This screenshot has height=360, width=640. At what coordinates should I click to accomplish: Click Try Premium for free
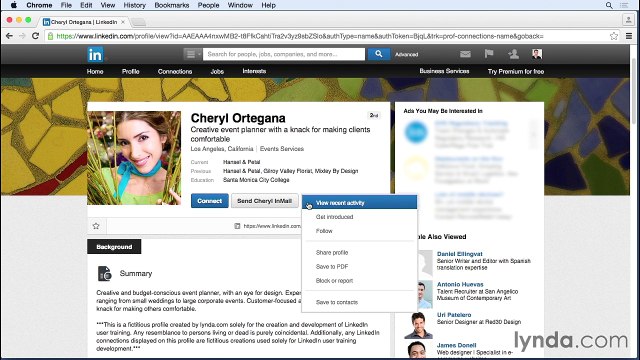pos(516,71)
